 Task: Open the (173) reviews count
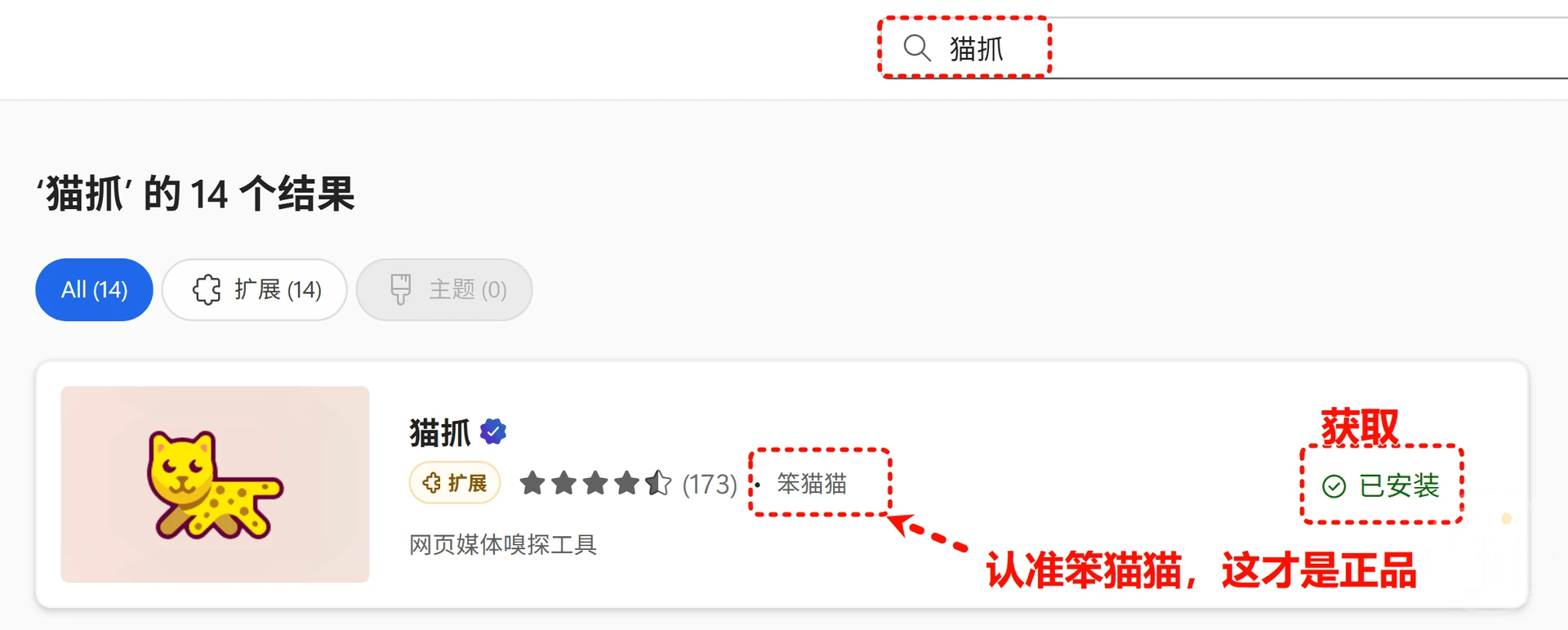[710, 484]
